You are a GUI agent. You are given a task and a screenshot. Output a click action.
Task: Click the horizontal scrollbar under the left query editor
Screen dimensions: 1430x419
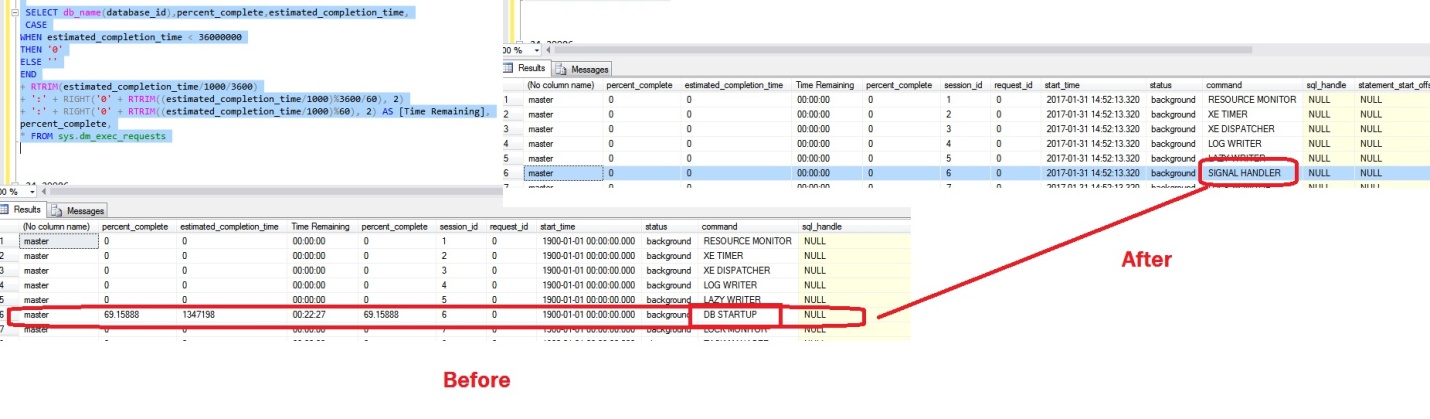tap(250, 191)
